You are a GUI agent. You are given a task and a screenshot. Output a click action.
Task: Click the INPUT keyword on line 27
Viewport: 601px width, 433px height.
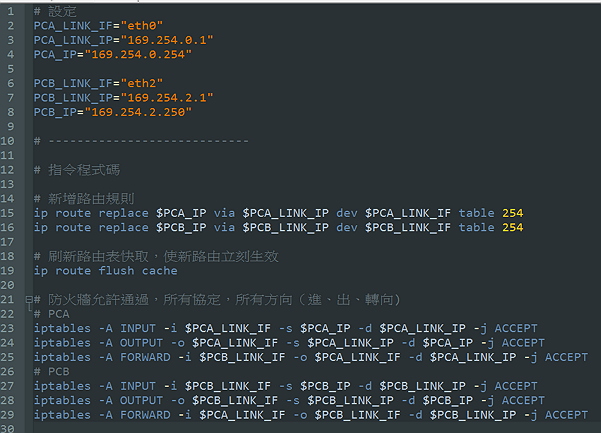tap(138, 386)
